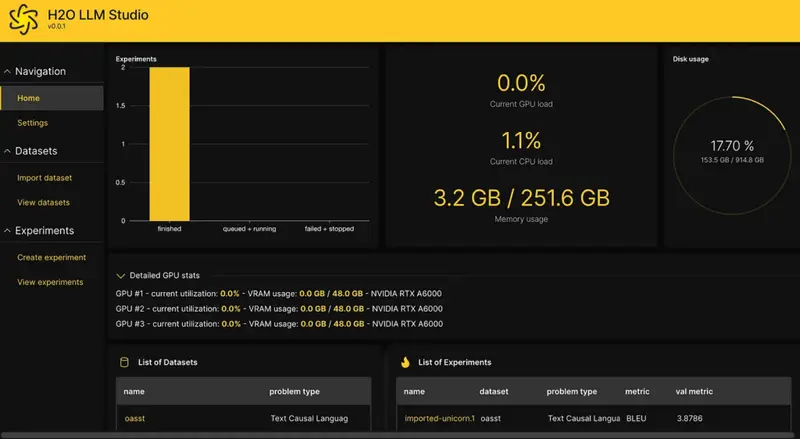Click the dataset column header in experiments table
This screenshot has height=439, width=800.
[493, 392]
